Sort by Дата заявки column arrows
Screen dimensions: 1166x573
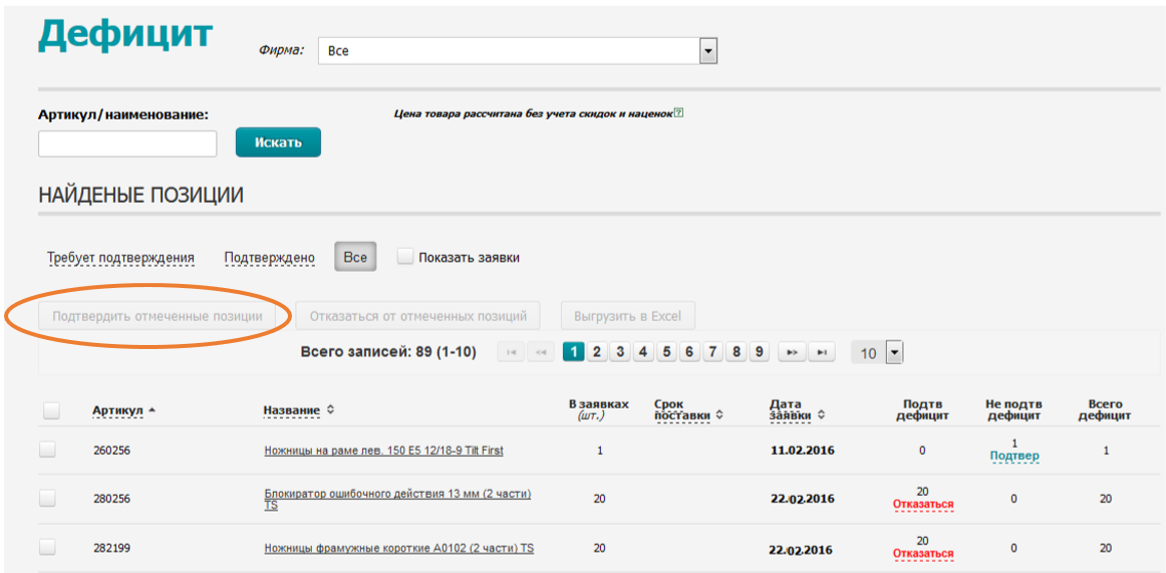[820, 415]
